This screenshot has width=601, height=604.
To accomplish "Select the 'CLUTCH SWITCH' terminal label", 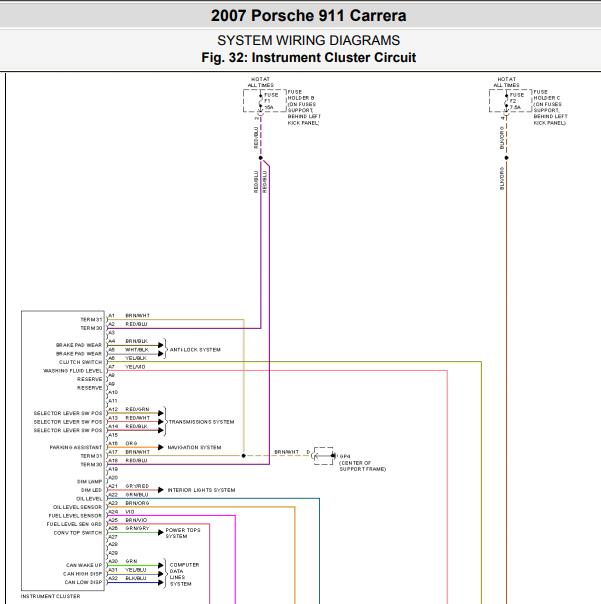I will pos(80,362).
